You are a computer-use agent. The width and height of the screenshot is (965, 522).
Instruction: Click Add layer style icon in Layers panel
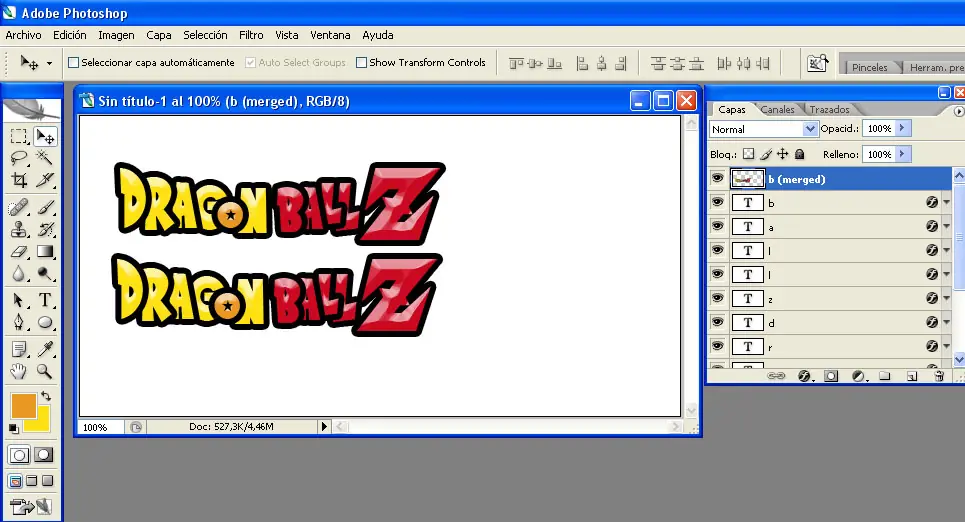[x=804, y=376]
